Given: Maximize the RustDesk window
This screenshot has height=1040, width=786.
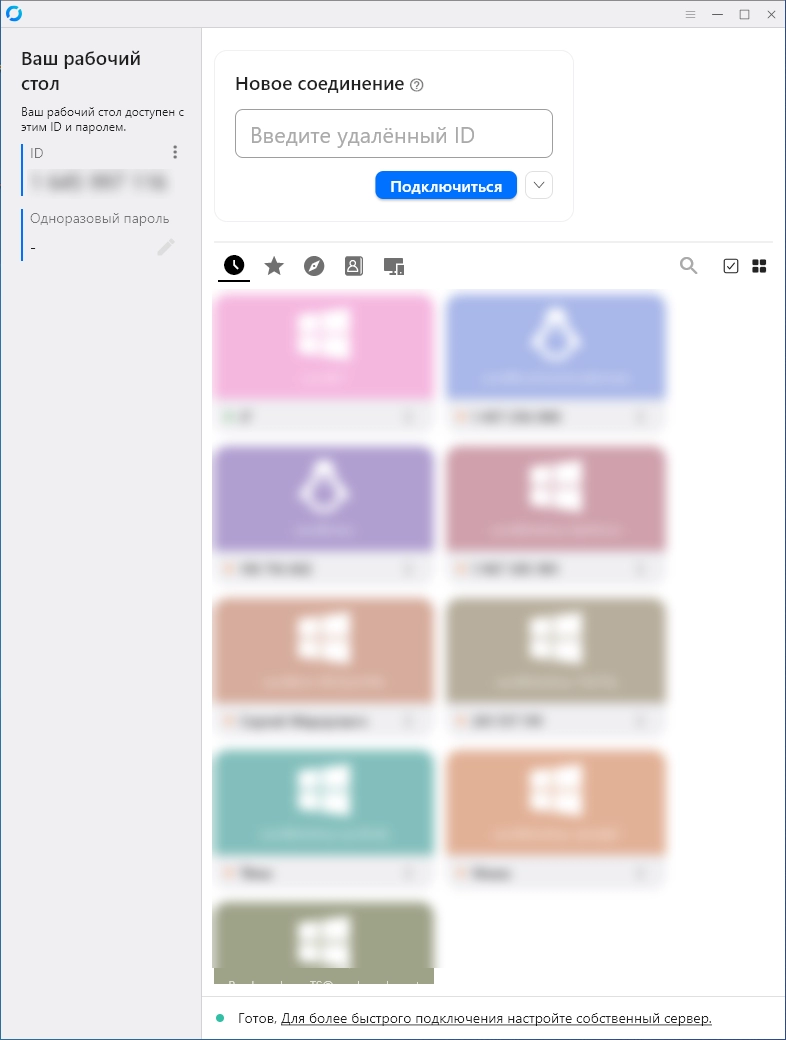Looking at the screenshot, I should 744,14.
